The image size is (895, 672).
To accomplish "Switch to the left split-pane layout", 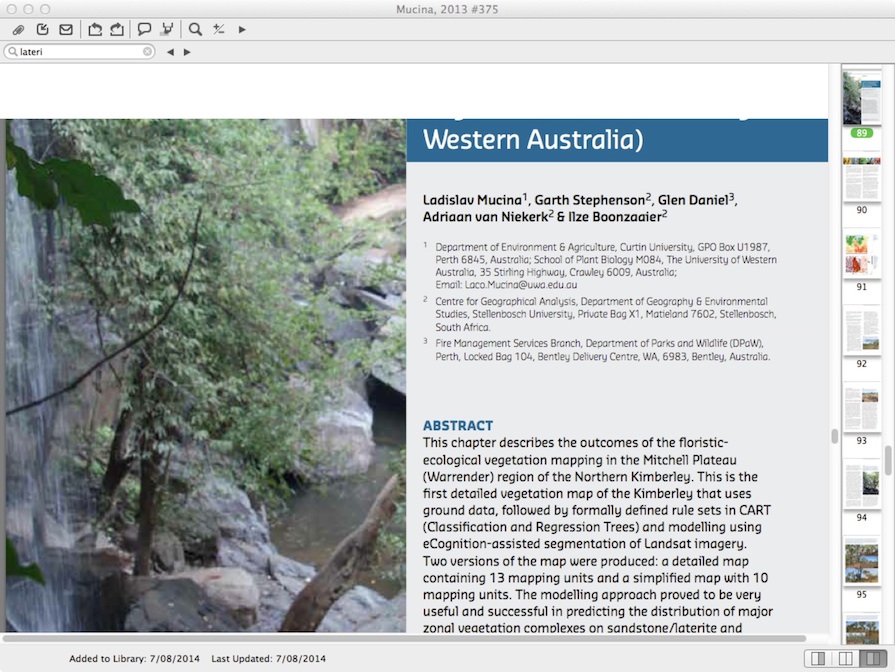I will coord(817,657).
